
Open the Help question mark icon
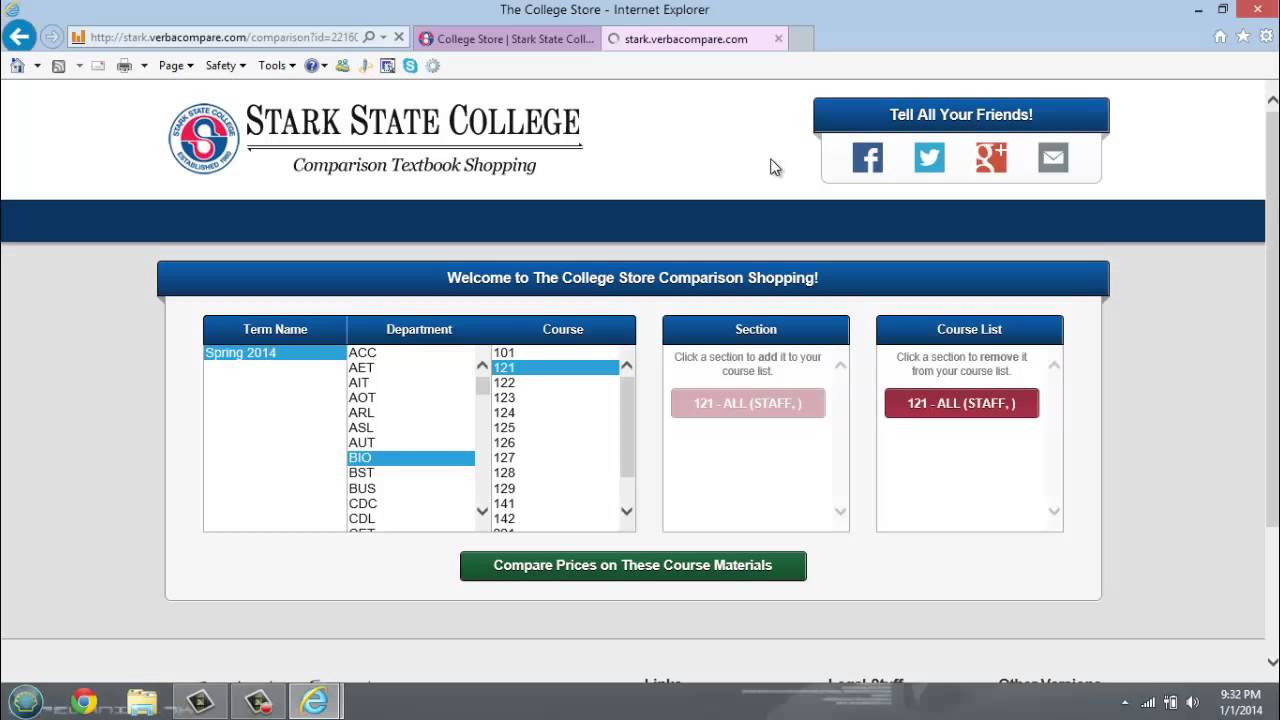click(x=312, y=66)
